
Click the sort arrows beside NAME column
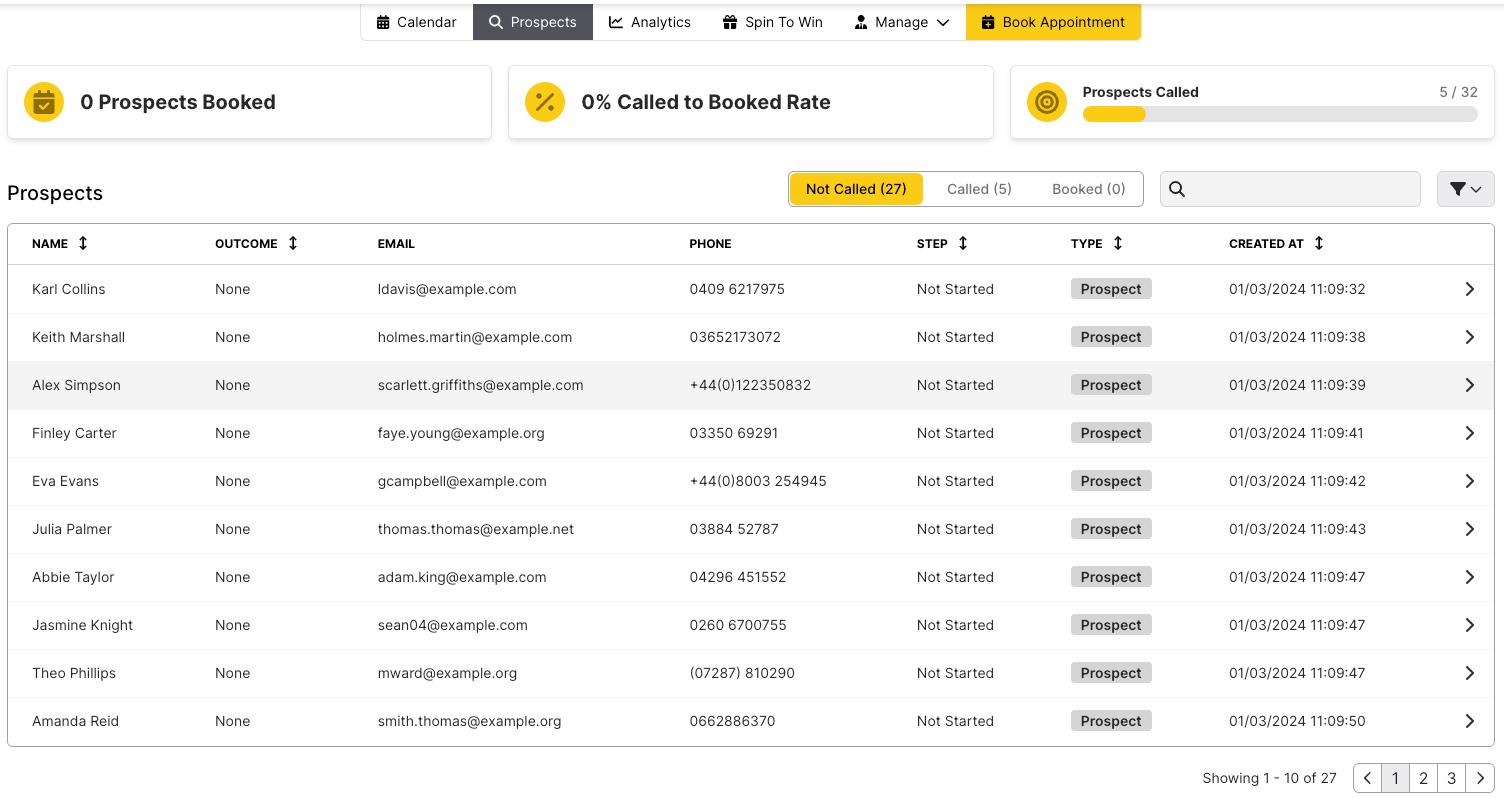(x=83, y=243)
